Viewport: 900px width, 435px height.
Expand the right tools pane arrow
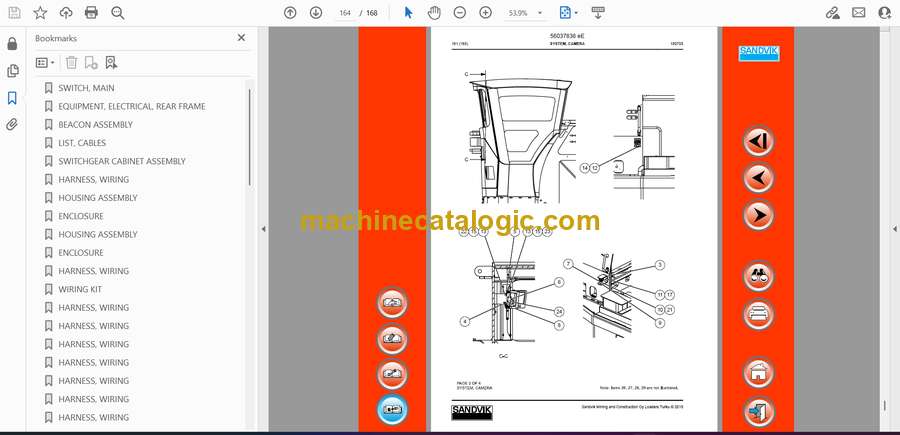894,229
